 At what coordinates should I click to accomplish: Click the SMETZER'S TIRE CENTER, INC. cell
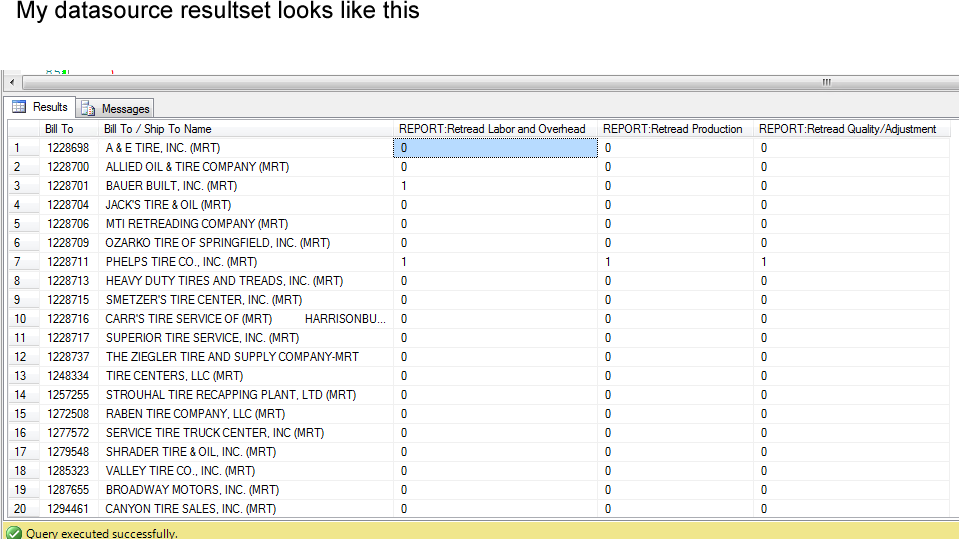pos(246,300)
